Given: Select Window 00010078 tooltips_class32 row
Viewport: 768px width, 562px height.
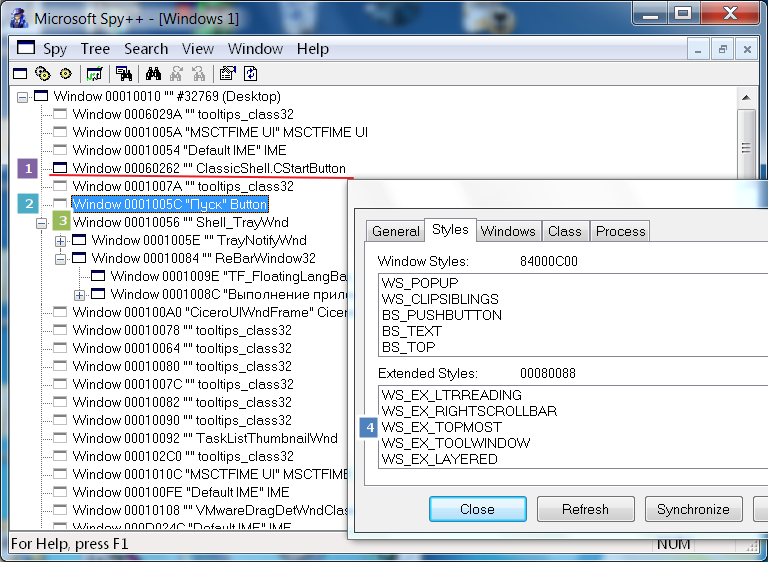Looking at the screenshot, I should [x=182, y=330].
